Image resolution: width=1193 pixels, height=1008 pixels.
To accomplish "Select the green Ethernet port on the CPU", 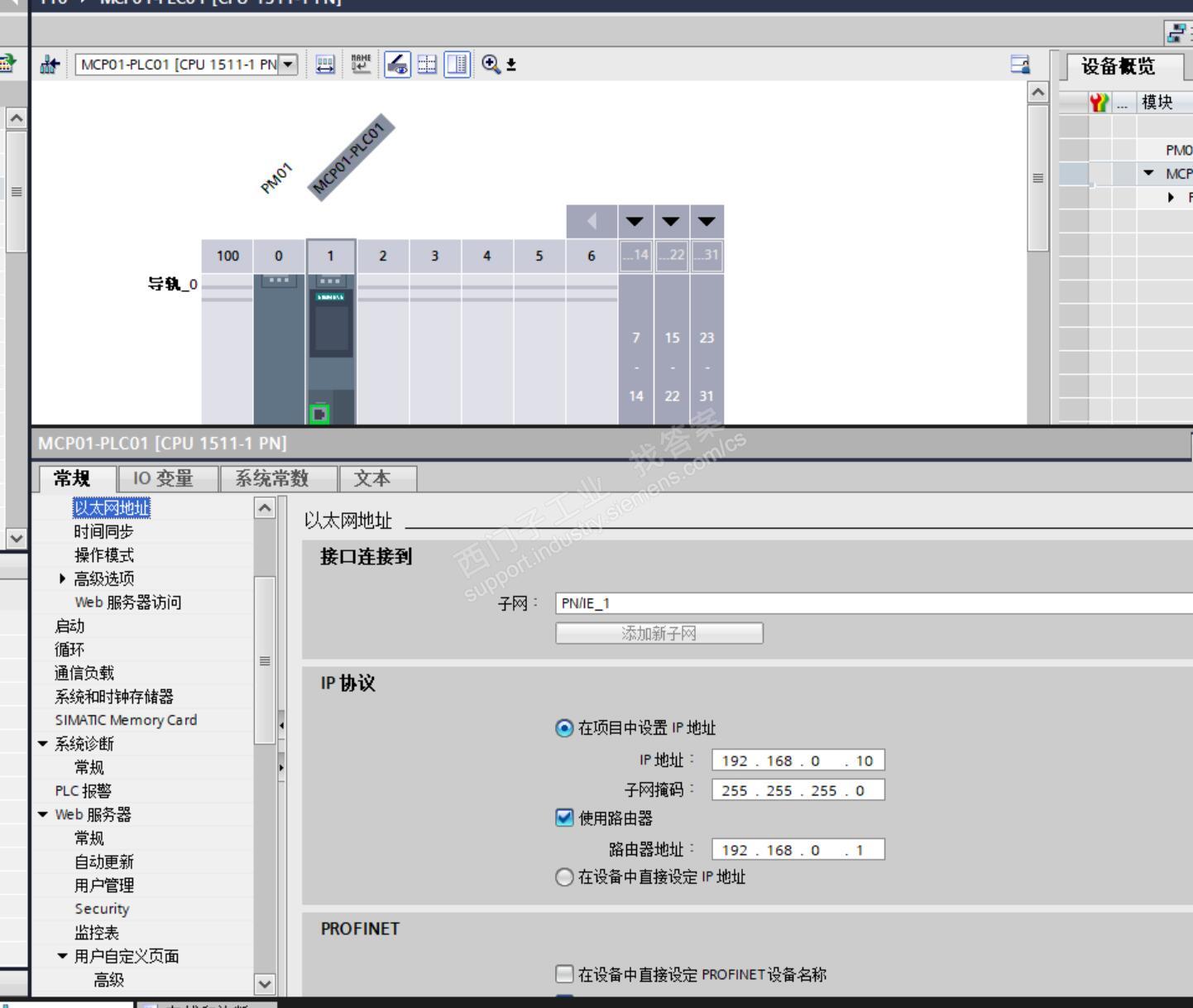I will [x=319, y=413].
